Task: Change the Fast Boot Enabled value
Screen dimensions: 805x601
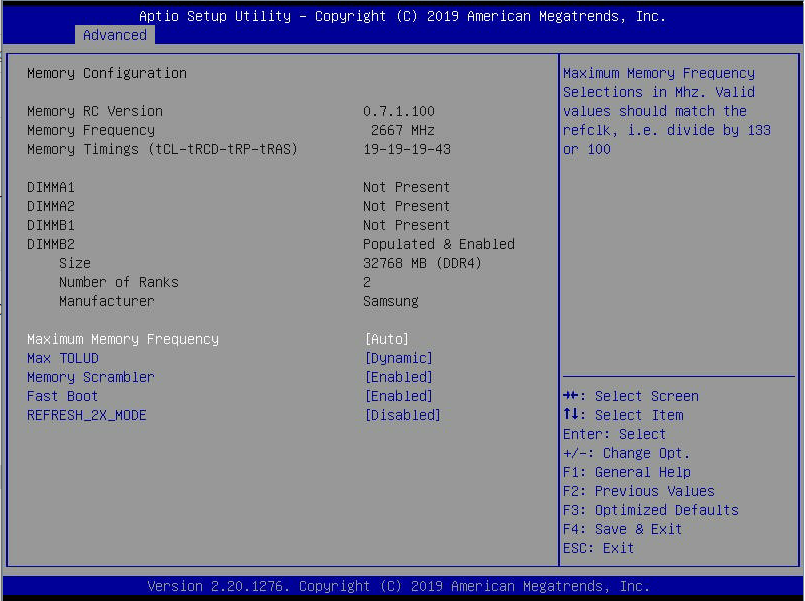Action: (x=398, y=396)
